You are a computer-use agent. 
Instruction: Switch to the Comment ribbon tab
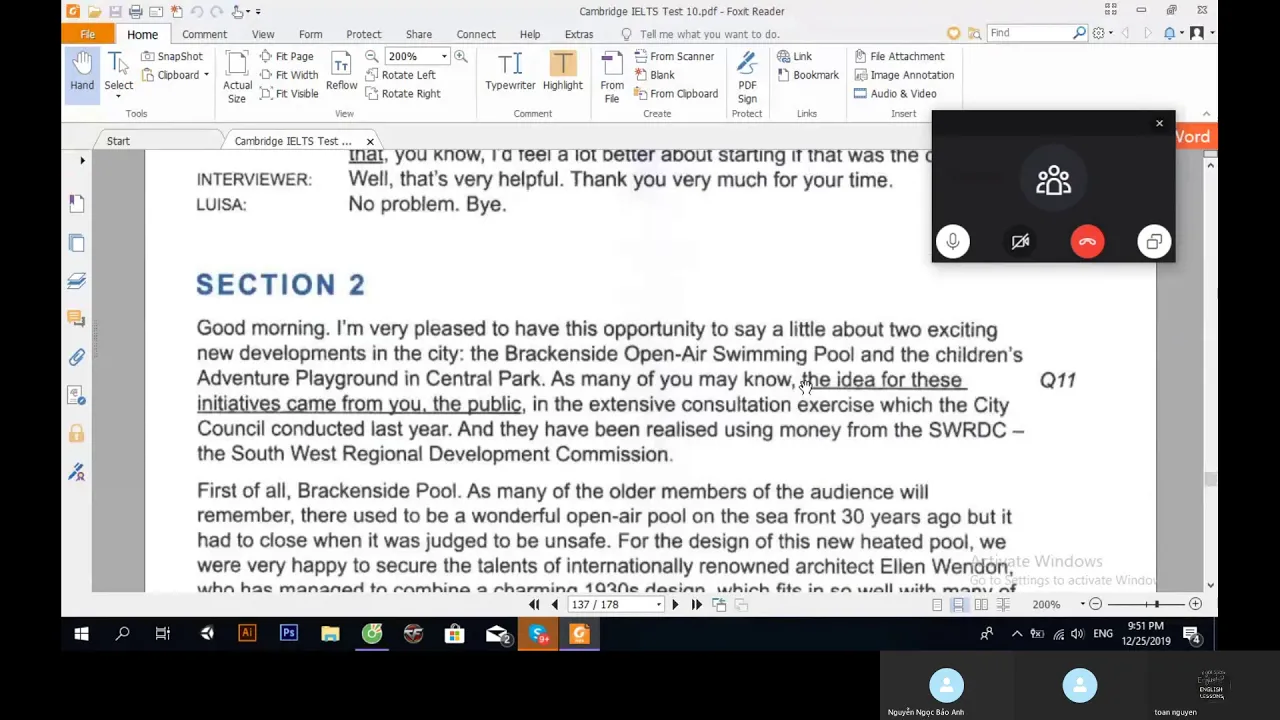[x=204, y=34]
